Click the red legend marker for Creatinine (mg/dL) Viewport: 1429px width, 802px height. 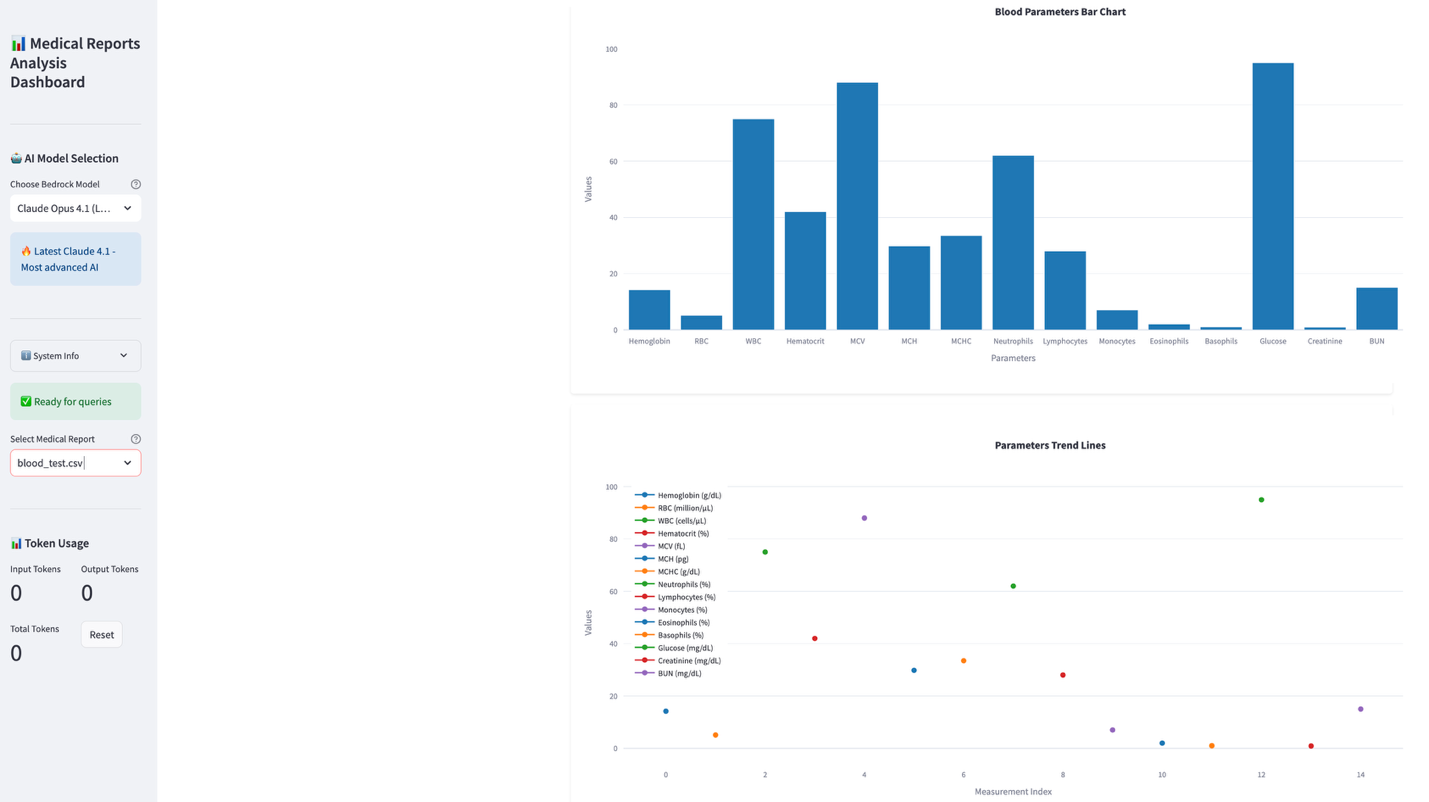tap(645, 660)
